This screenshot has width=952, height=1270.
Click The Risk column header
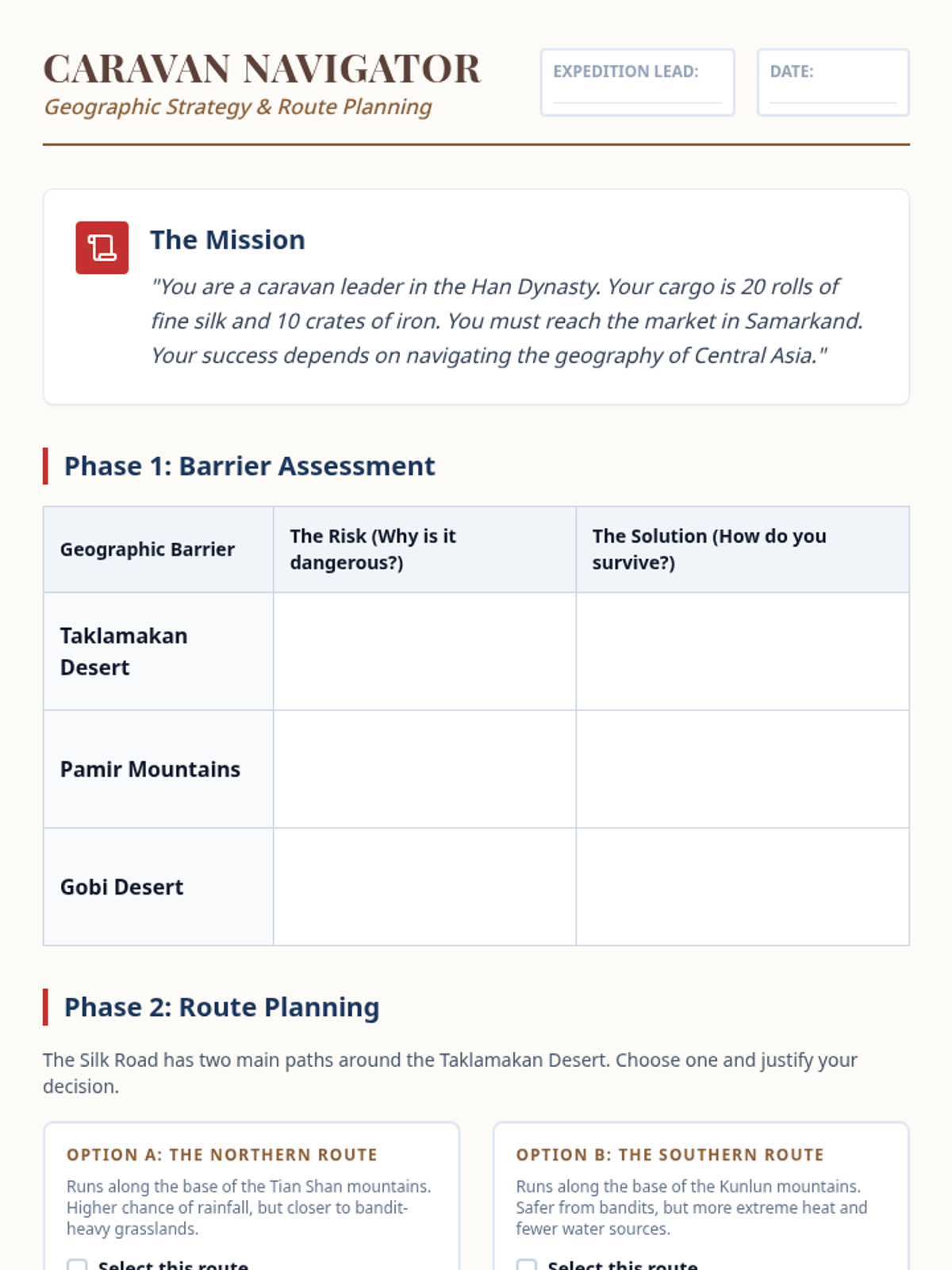[373, 549]
